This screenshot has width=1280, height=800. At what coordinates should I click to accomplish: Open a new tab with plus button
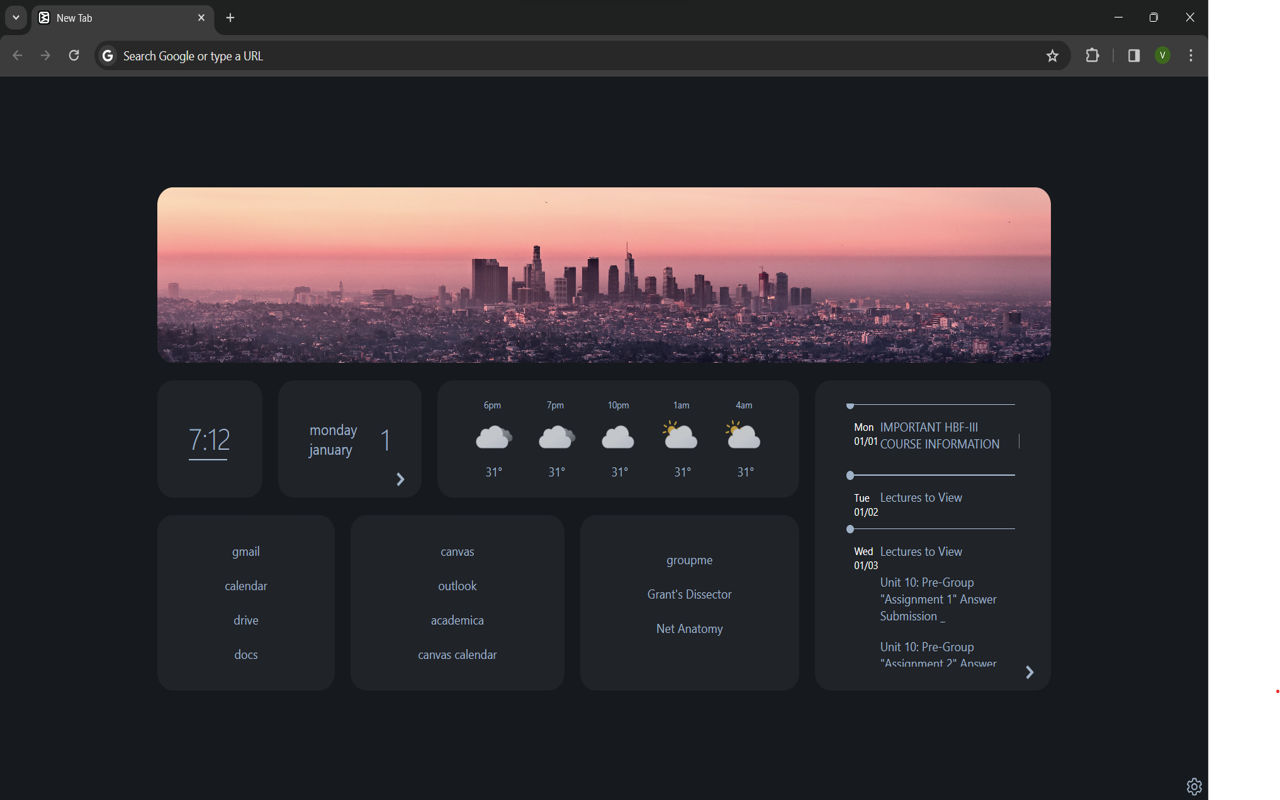coord(230,18)
